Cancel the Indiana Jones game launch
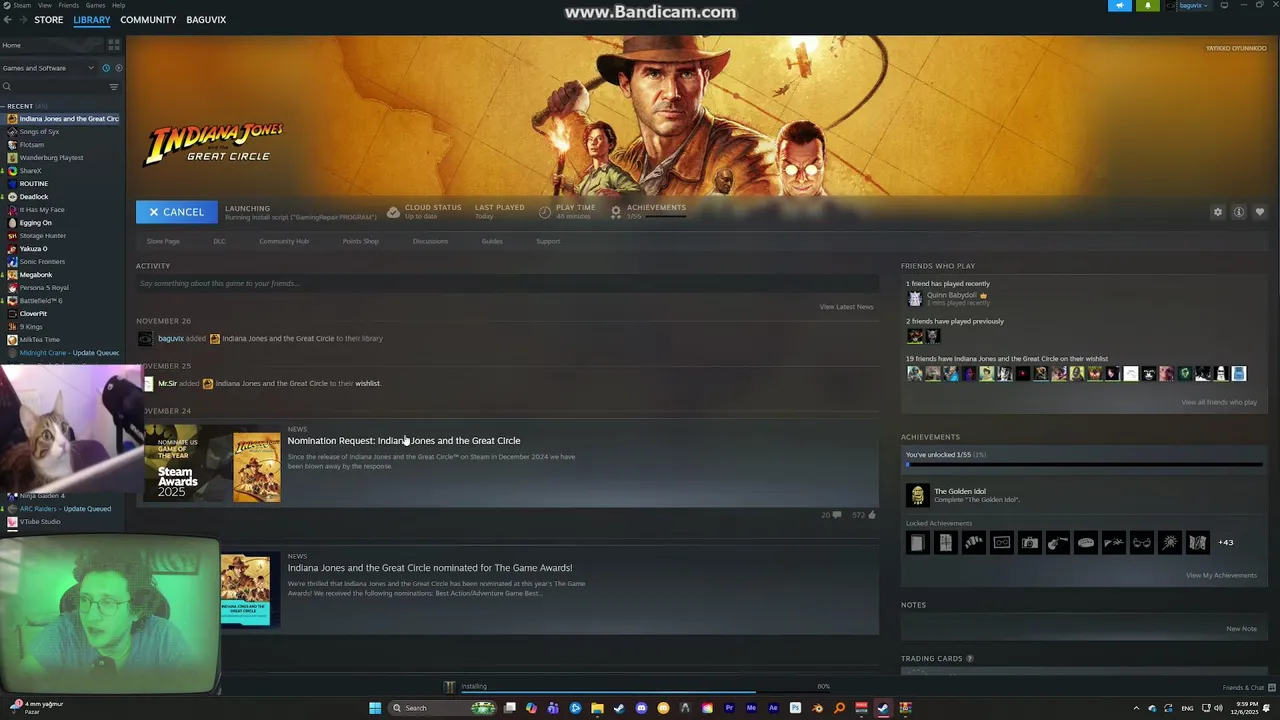 click(176, 212)
